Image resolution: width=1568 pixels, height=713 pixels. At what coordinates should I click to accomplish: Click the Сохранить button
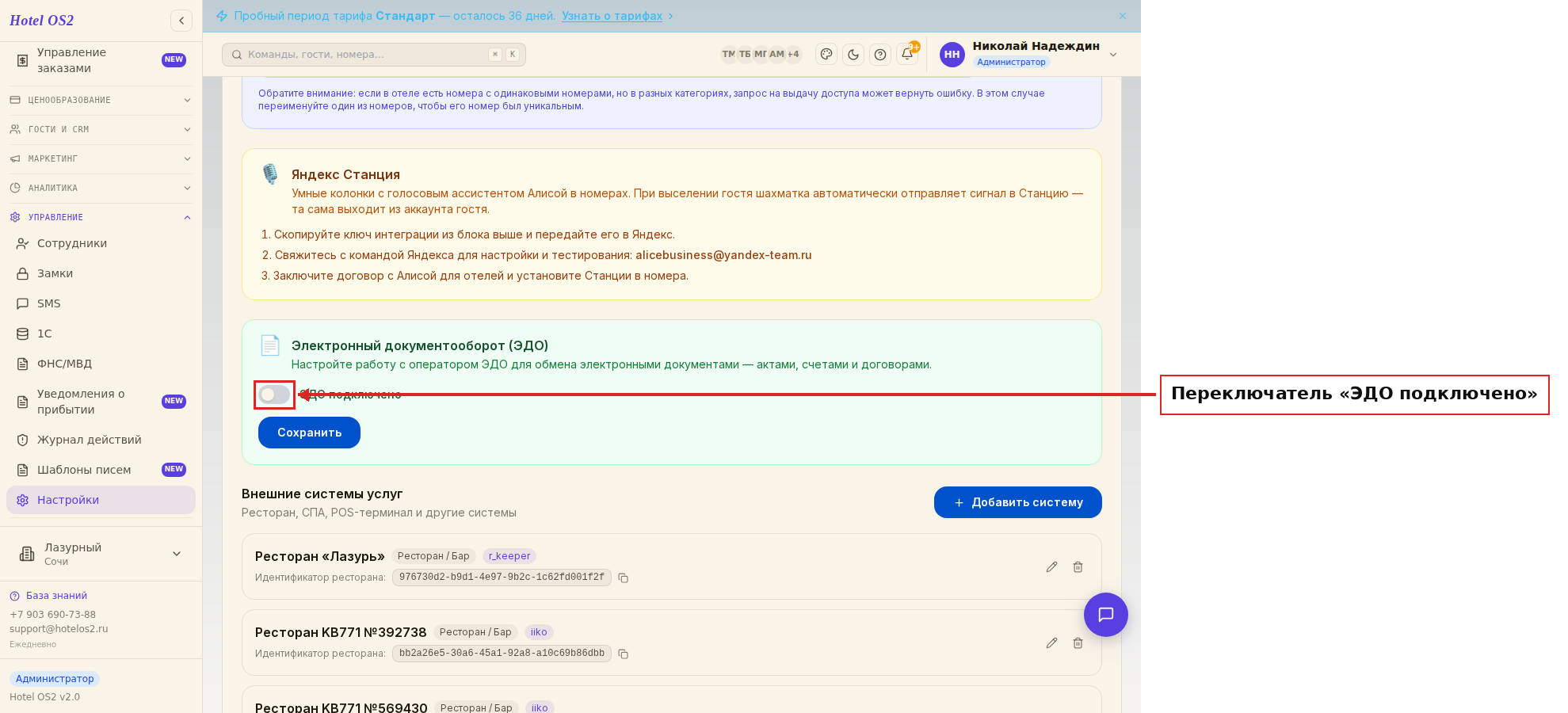(x=309, y=433)
